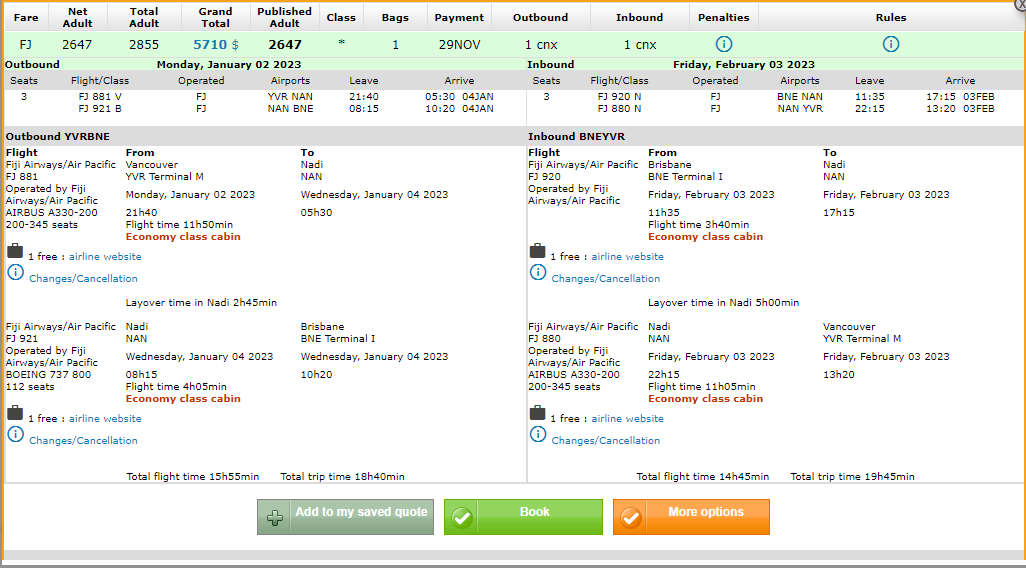1026x568 pixels.
Task: Open airline website link for FJ 921 baggage
Action: click(x=105, y=419)
